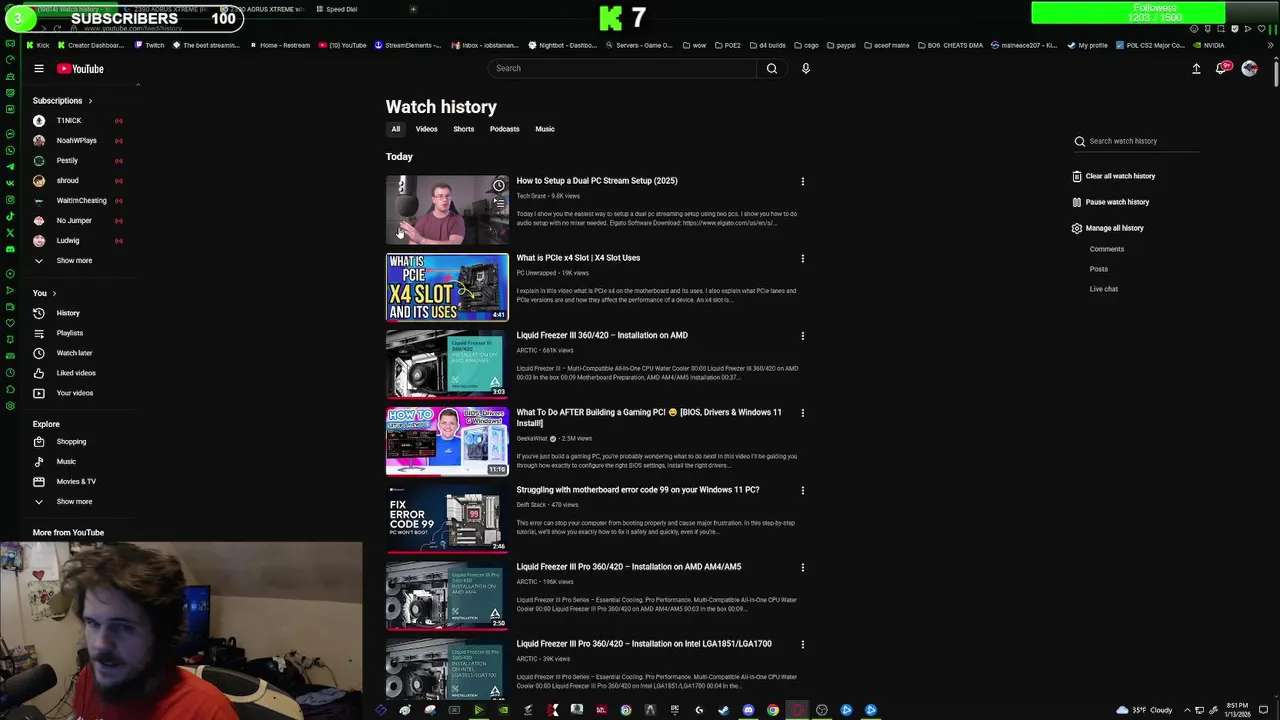Expand Show more under Subscriptions
1280x720 pixels.
tap(74, 260)
